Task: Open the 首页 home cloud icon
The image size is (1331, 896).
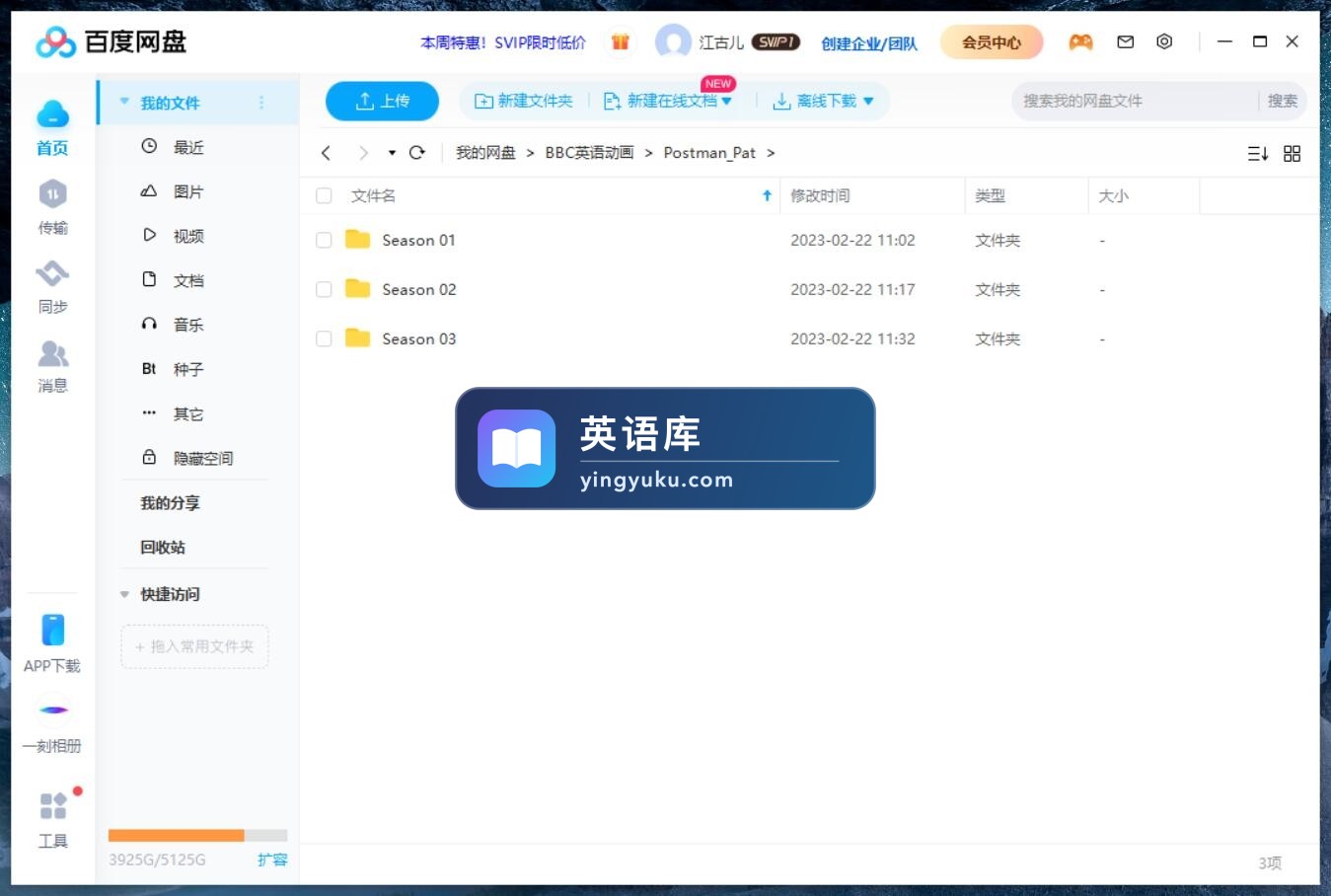Action: point(52,115)
